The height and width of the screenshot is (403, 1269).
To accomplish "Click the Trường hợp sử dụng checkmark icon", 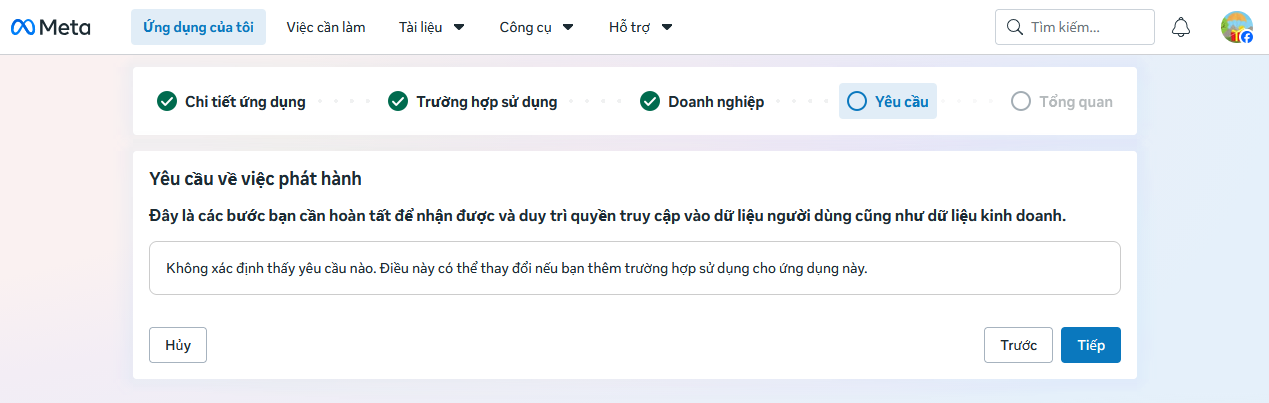I will [x=398, y=101].
